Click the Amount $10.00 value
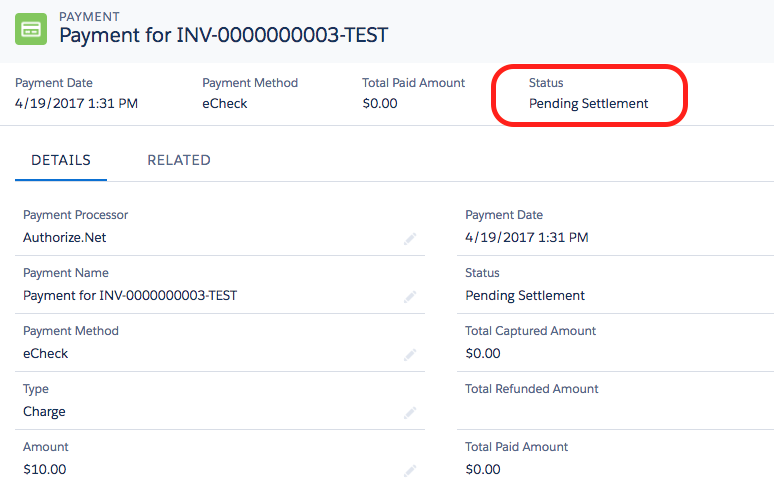 [x=45, y=469]
